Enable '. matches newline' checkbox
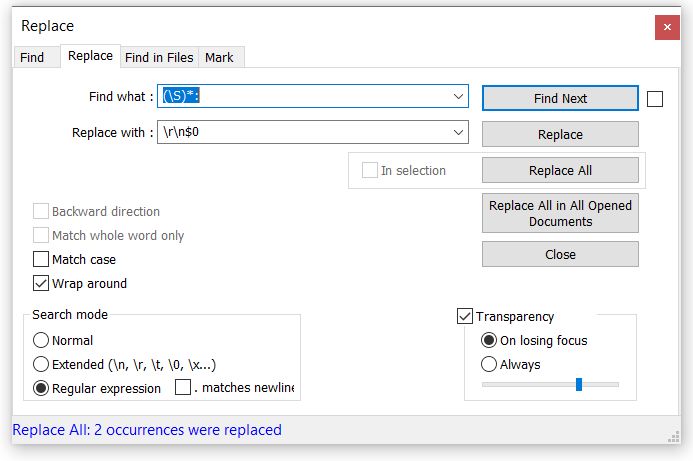693x461 pixels. tap(183, 387)
